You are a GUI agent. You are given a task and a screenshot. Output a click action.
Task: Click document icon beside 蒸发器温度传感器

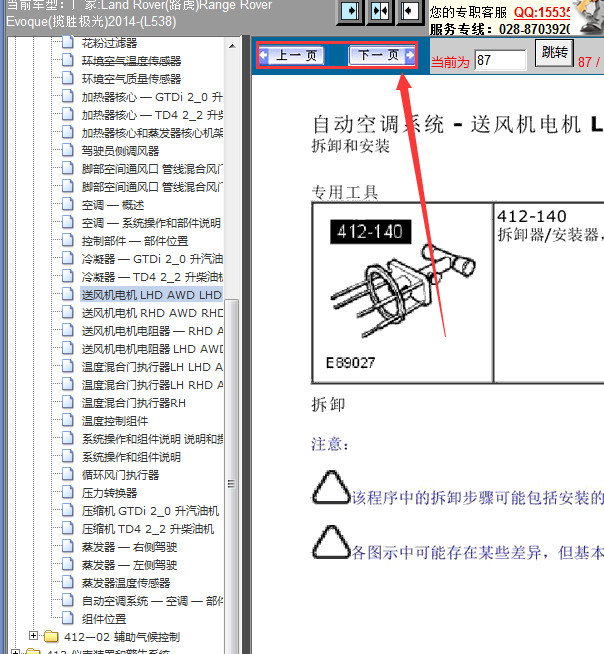pos(68,582)
